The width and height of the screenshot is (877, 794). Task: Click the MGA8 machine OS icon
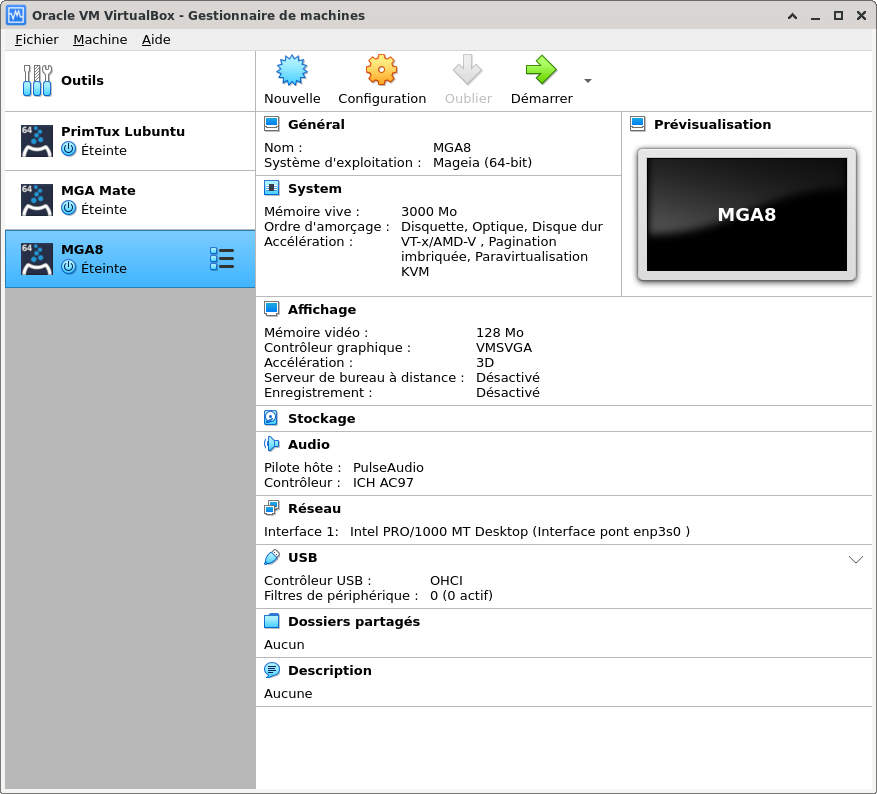click(37, 259)
